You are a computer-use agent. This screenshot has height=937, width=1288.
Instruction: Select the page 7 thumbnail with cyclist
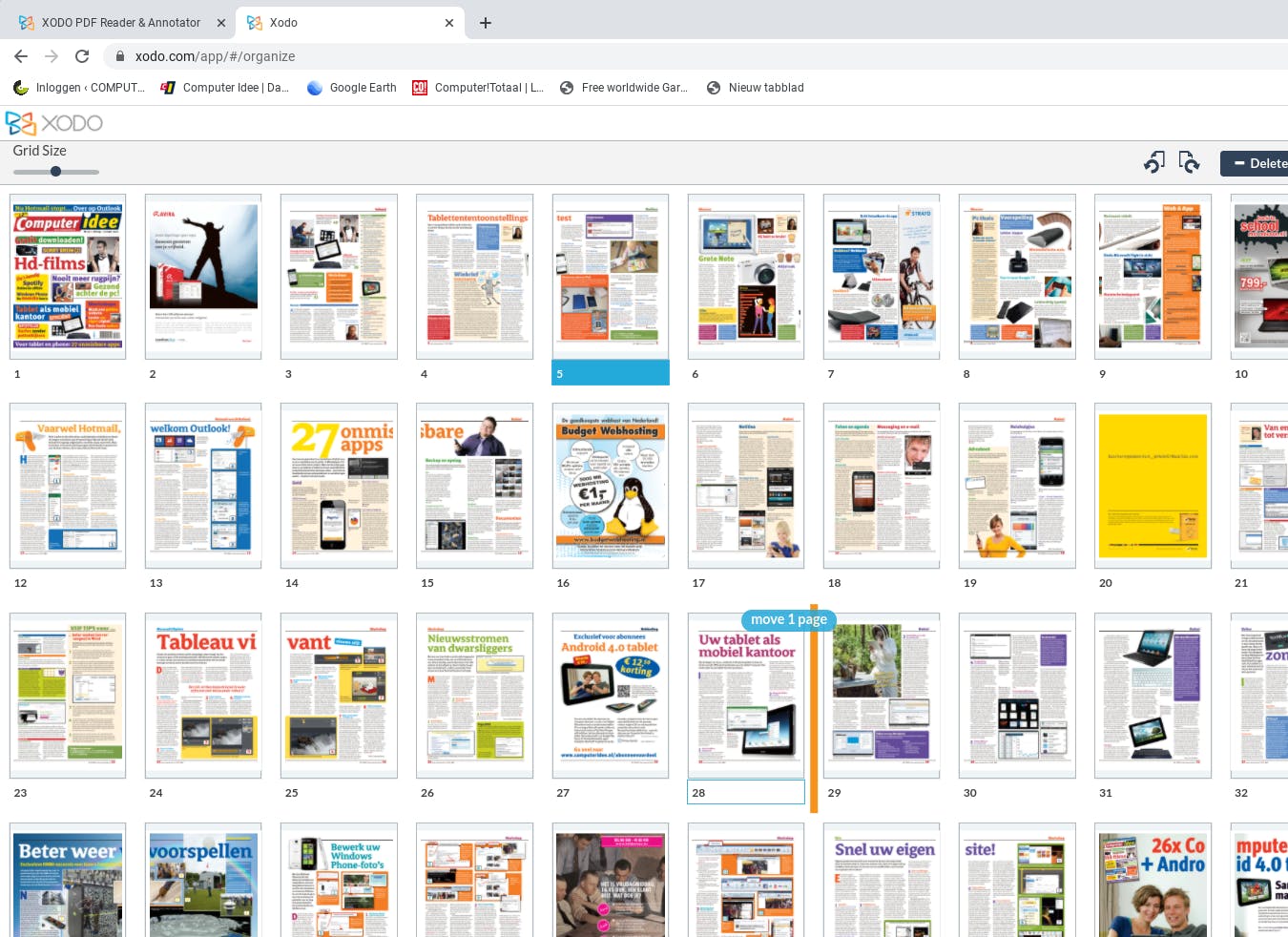pos(882,277)
